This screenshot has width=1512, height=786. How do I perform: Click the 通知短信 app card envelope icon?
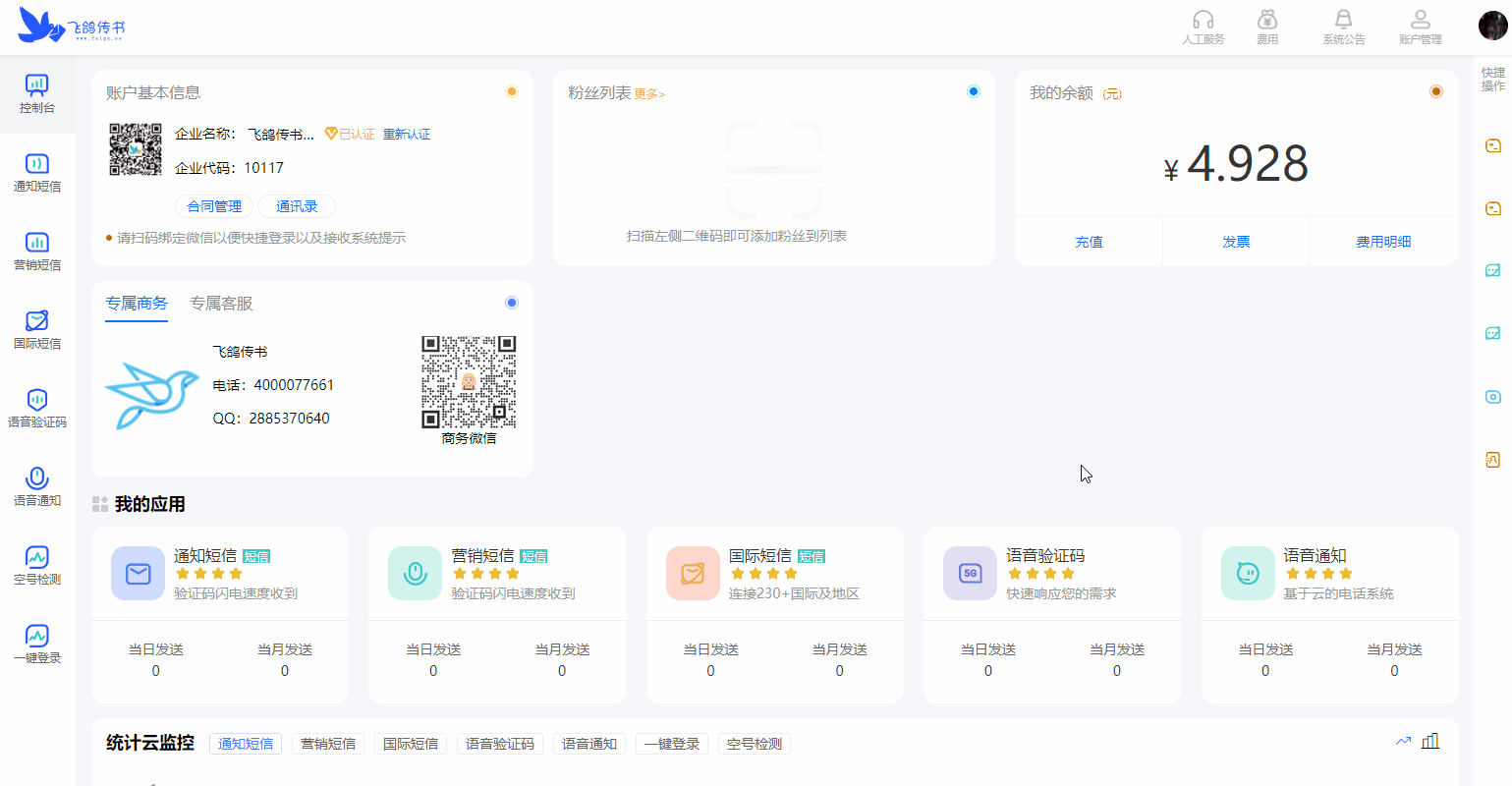(x=139, y=574)
